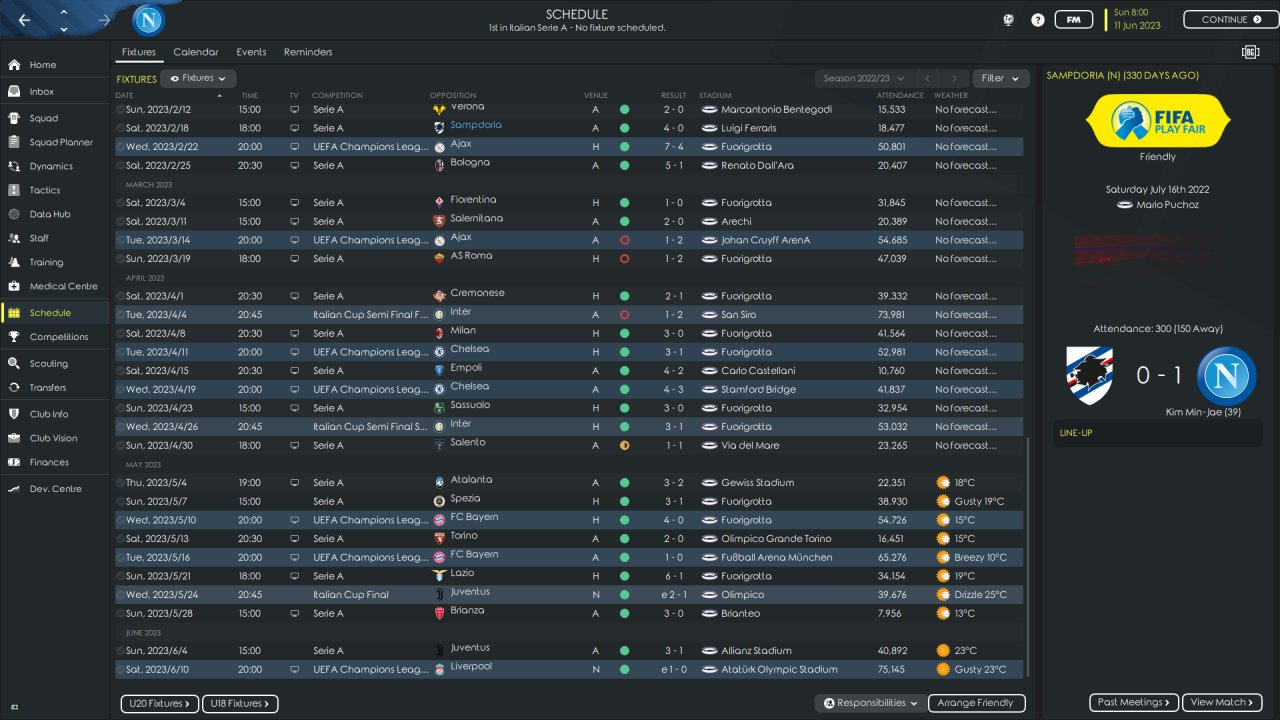The height and width of the screenshot is (720, 1280).
Task: Click View Match
Action: pos(1222,702)
